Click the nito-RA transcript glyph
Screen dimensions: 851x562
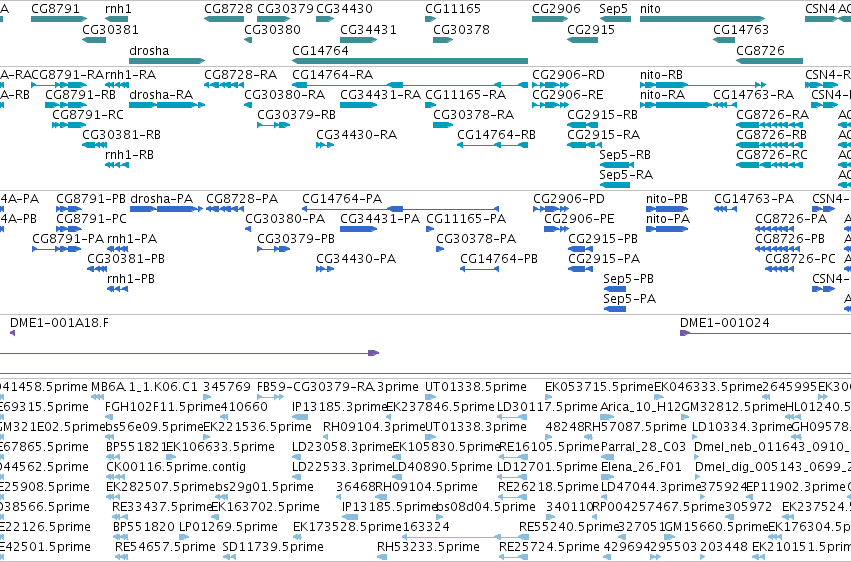(x=676, y=105)
